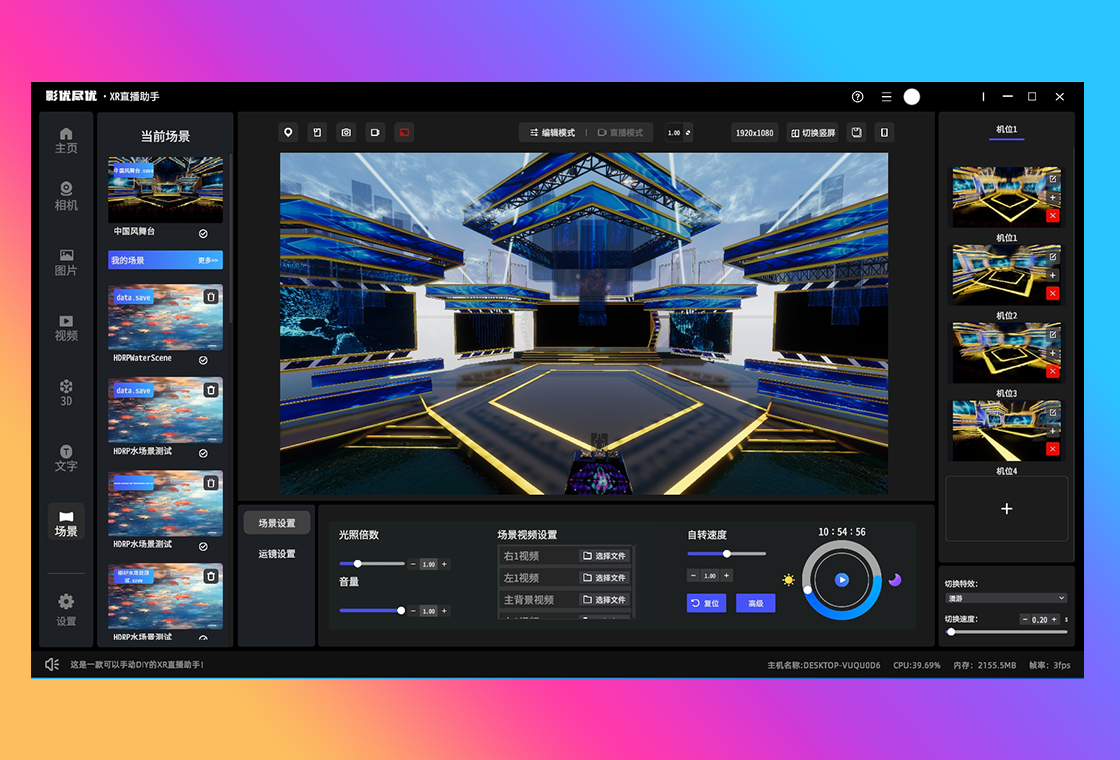Screen dimensions: 1120x760
Task: Increase 自转速度 with its plus button
Action: point(726,575)
